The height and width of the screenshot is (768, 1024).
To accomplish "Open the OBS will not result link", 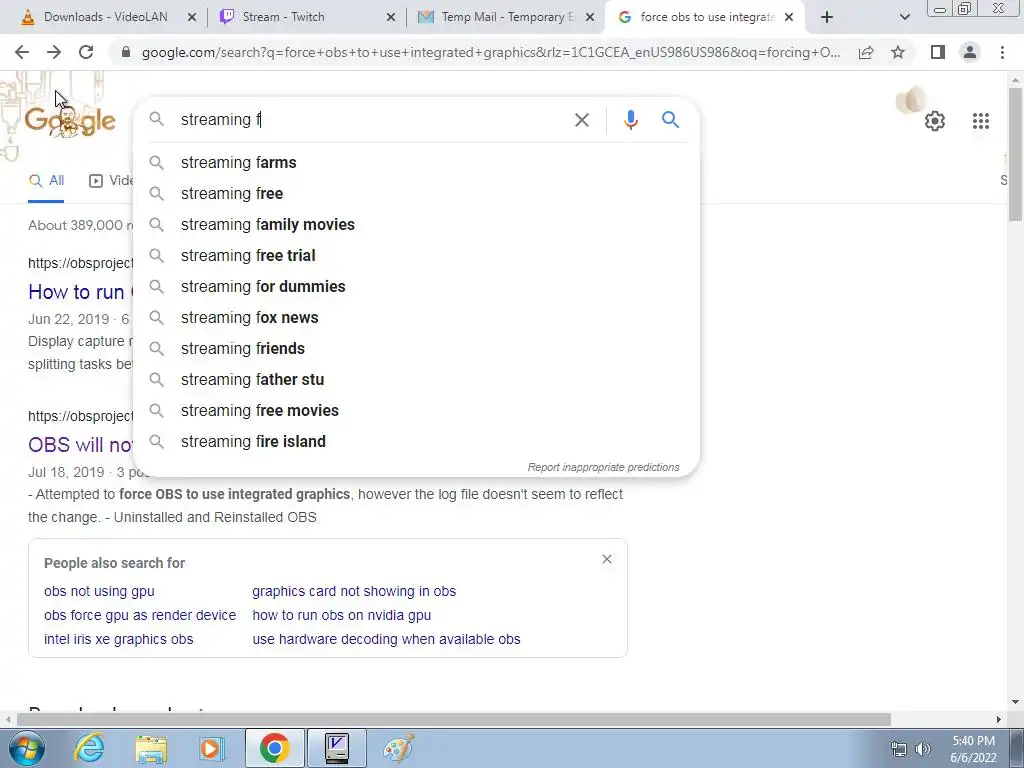I will click(x=80, y=445).
